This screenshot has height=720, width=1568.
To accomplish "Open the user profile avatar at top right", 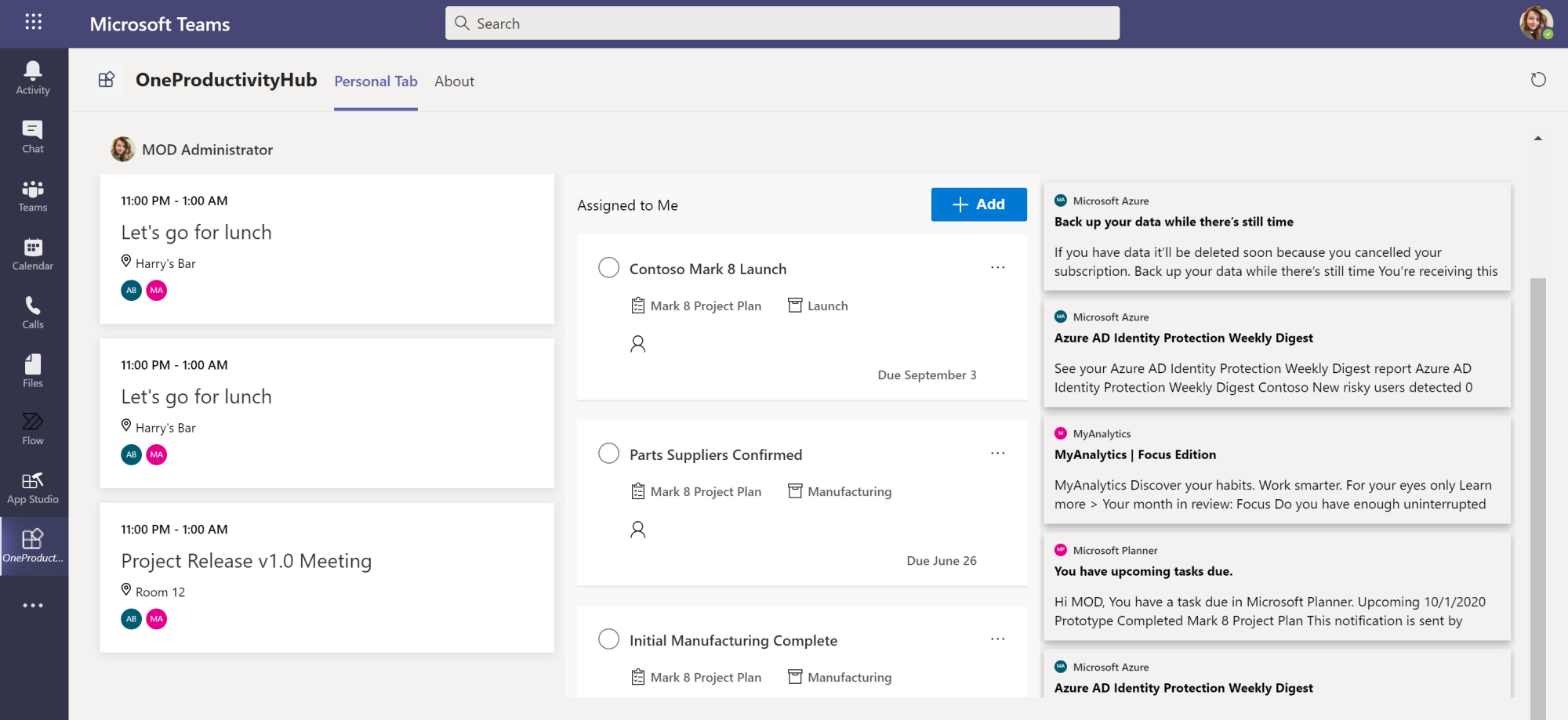I will point(1536,23).
